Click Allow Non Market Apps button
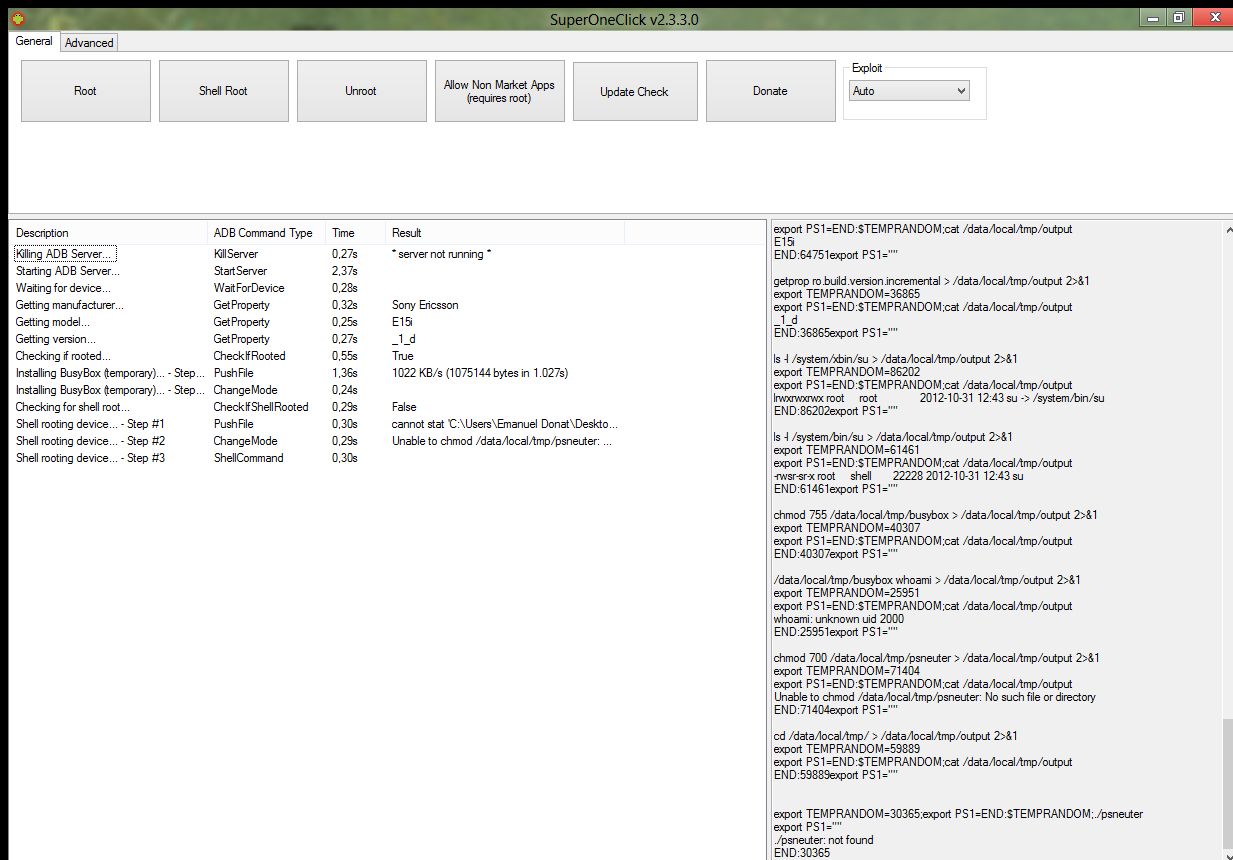This screenshot has width=1233, height=860. click(x=499, y=91)
